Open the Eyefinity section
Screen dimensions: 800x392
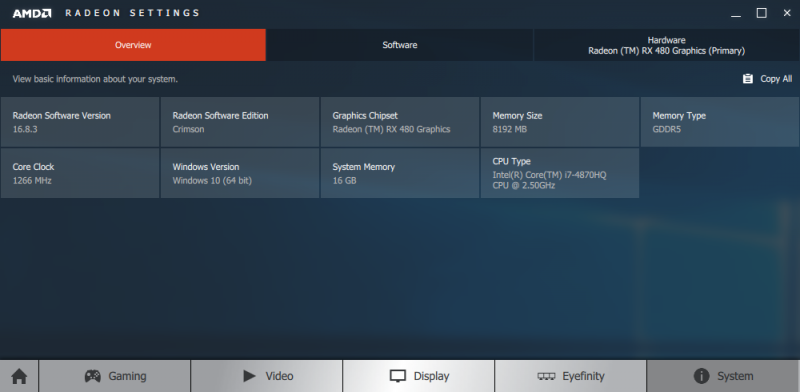pos(570,376)
